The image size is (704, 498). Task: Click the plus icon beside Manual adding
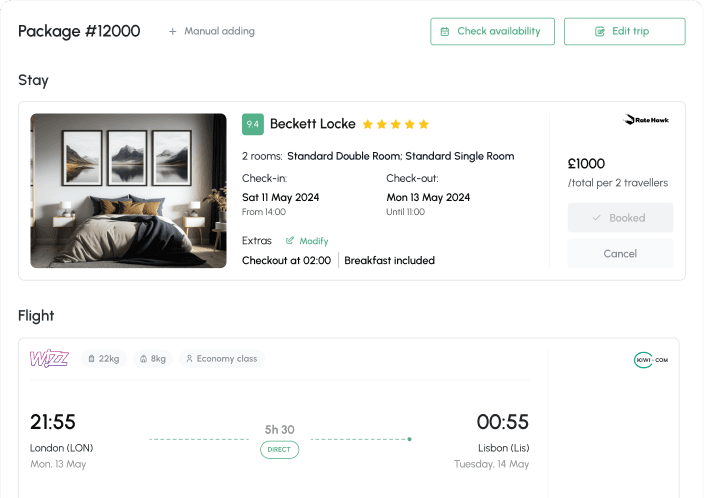coord(172,31)
